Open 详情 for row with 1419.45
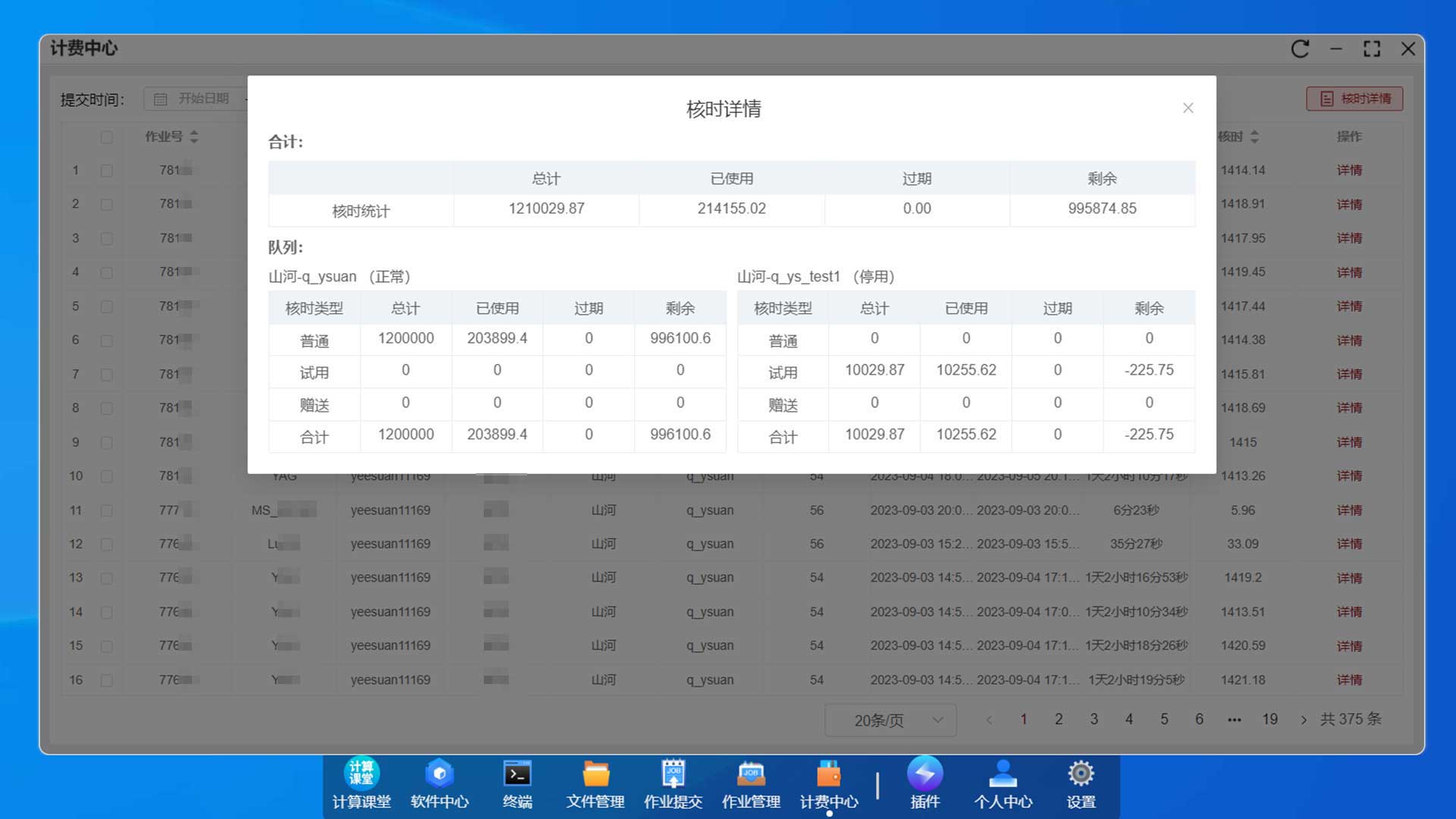Screen dimensions: 1456x819 (1349, 272)
